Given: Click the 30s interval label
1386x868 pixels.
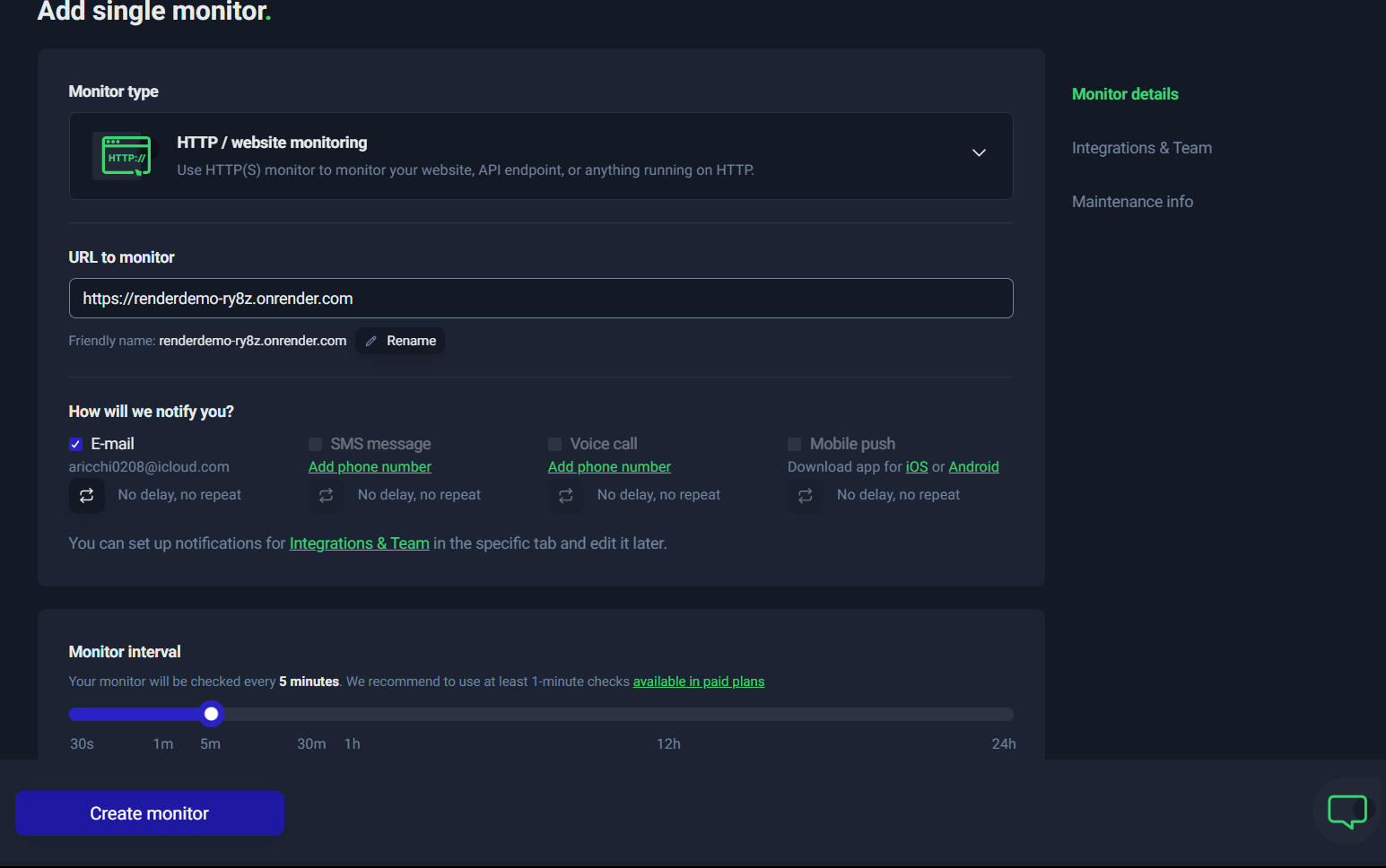Looking at the screenshot, I should pos(82,744).
